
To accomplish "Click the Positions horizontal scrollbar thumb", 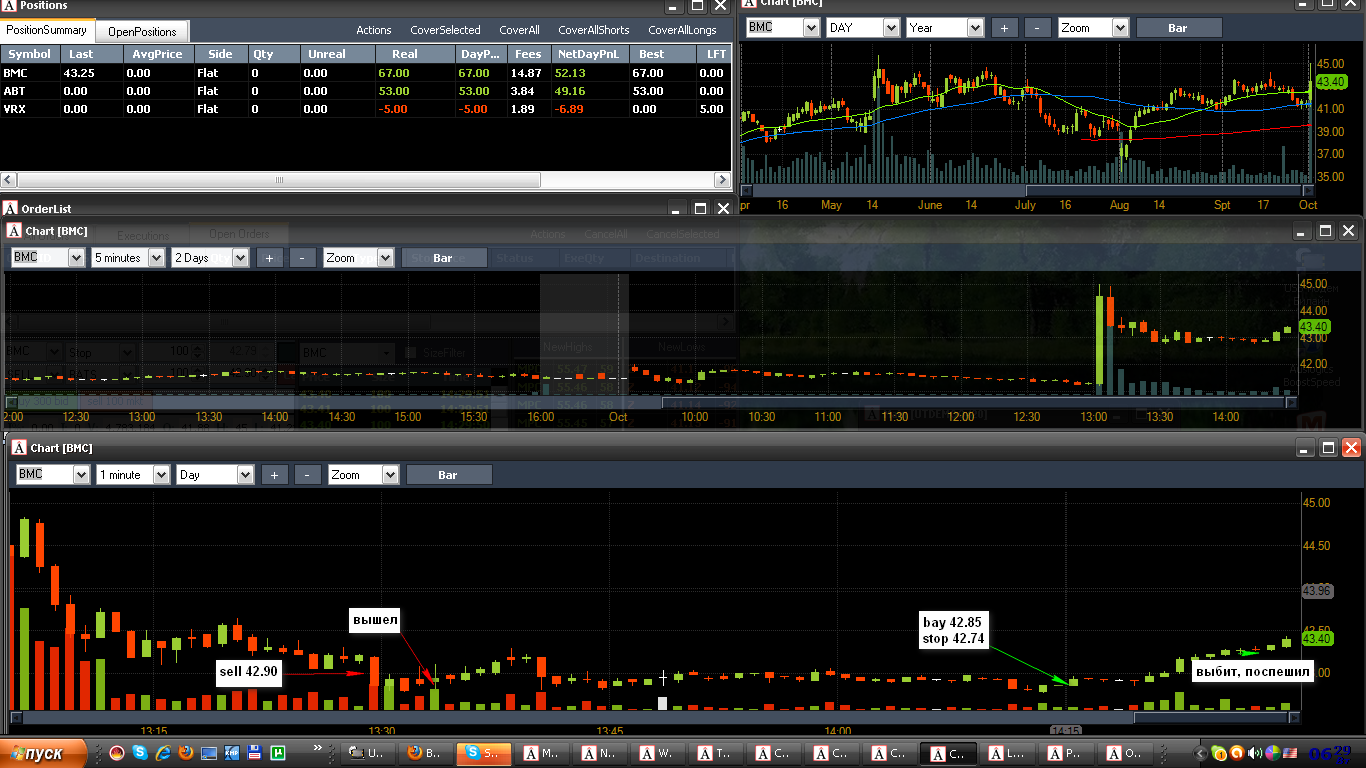I will point(278,180).
